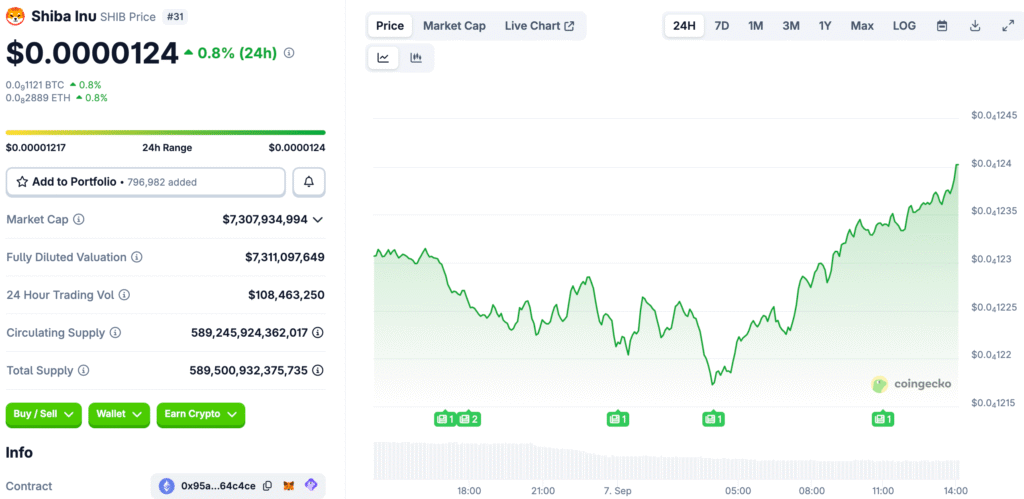
Task: Select the 1M time range
Action: coord(756,26)
